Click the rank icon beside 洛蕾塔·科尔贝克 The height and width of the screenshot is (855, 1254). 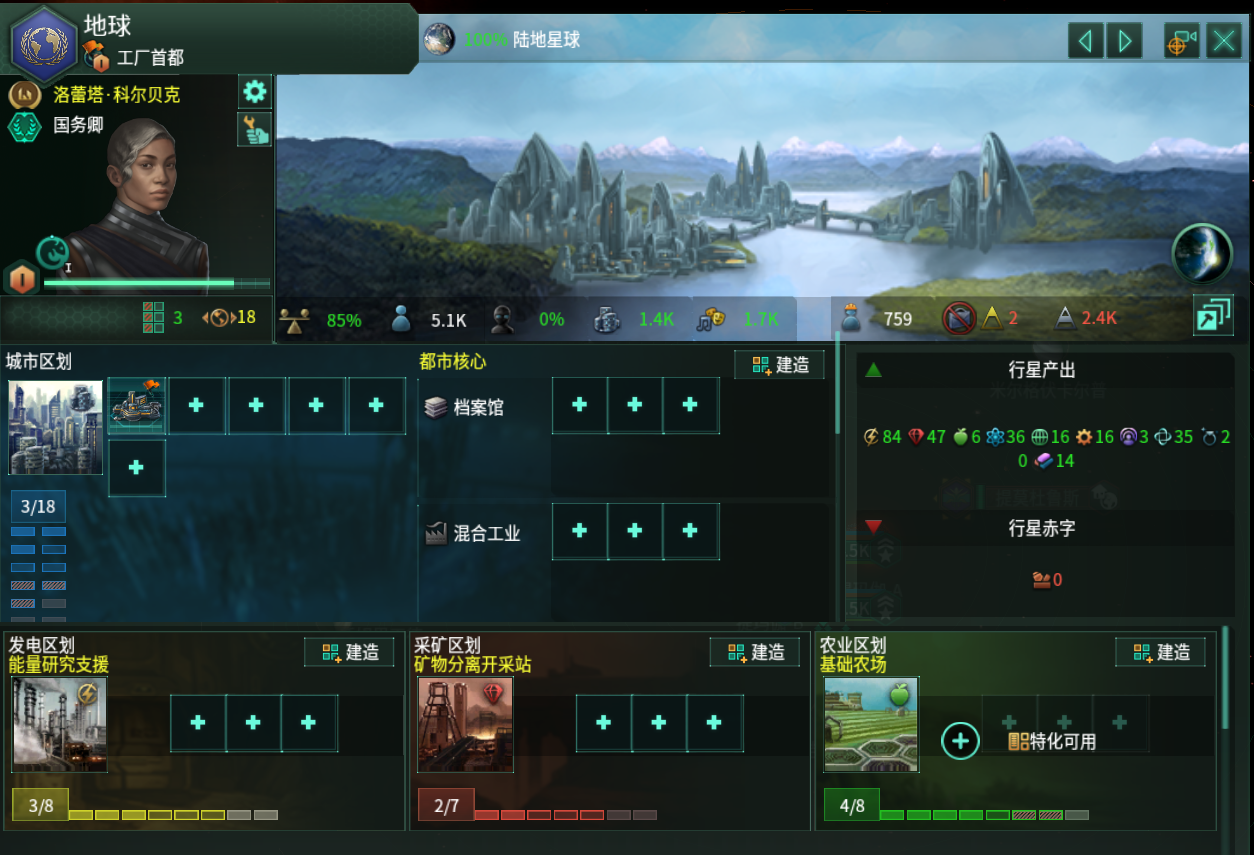click(x=24, y=95)
